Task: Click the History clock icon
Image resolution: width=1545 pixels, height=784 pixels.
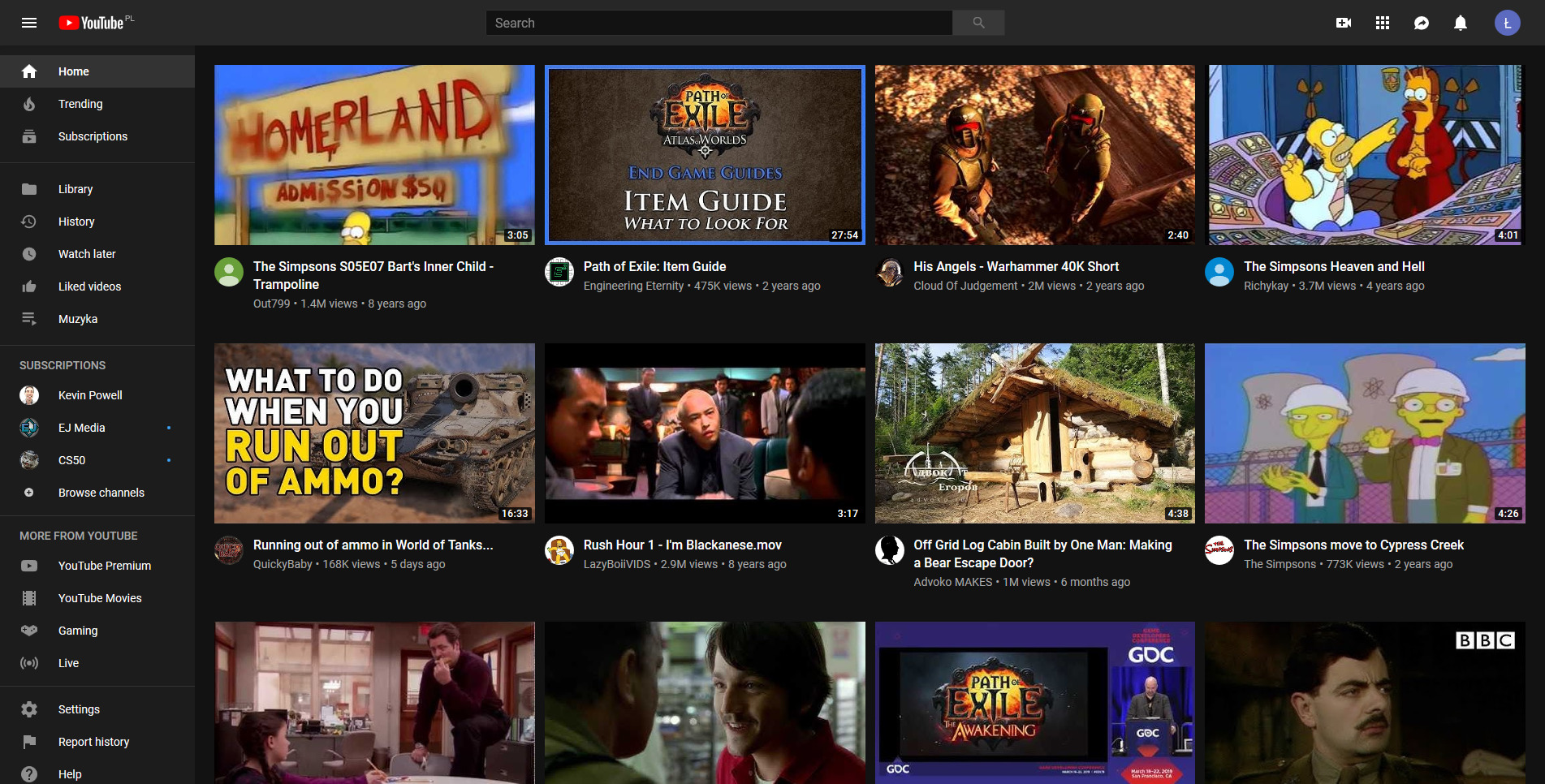Action: pyautogui.click(x=29, y=222)
